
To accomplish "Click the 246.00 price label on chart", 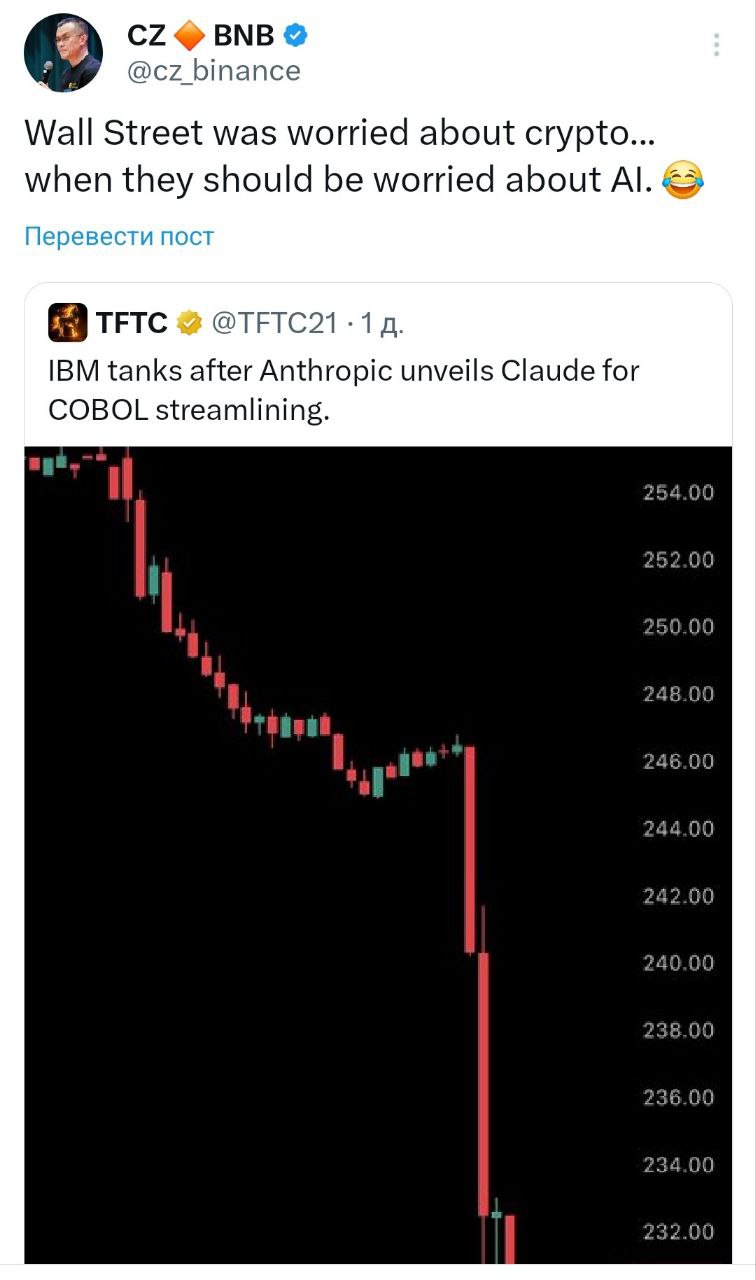I will point(678,762).
